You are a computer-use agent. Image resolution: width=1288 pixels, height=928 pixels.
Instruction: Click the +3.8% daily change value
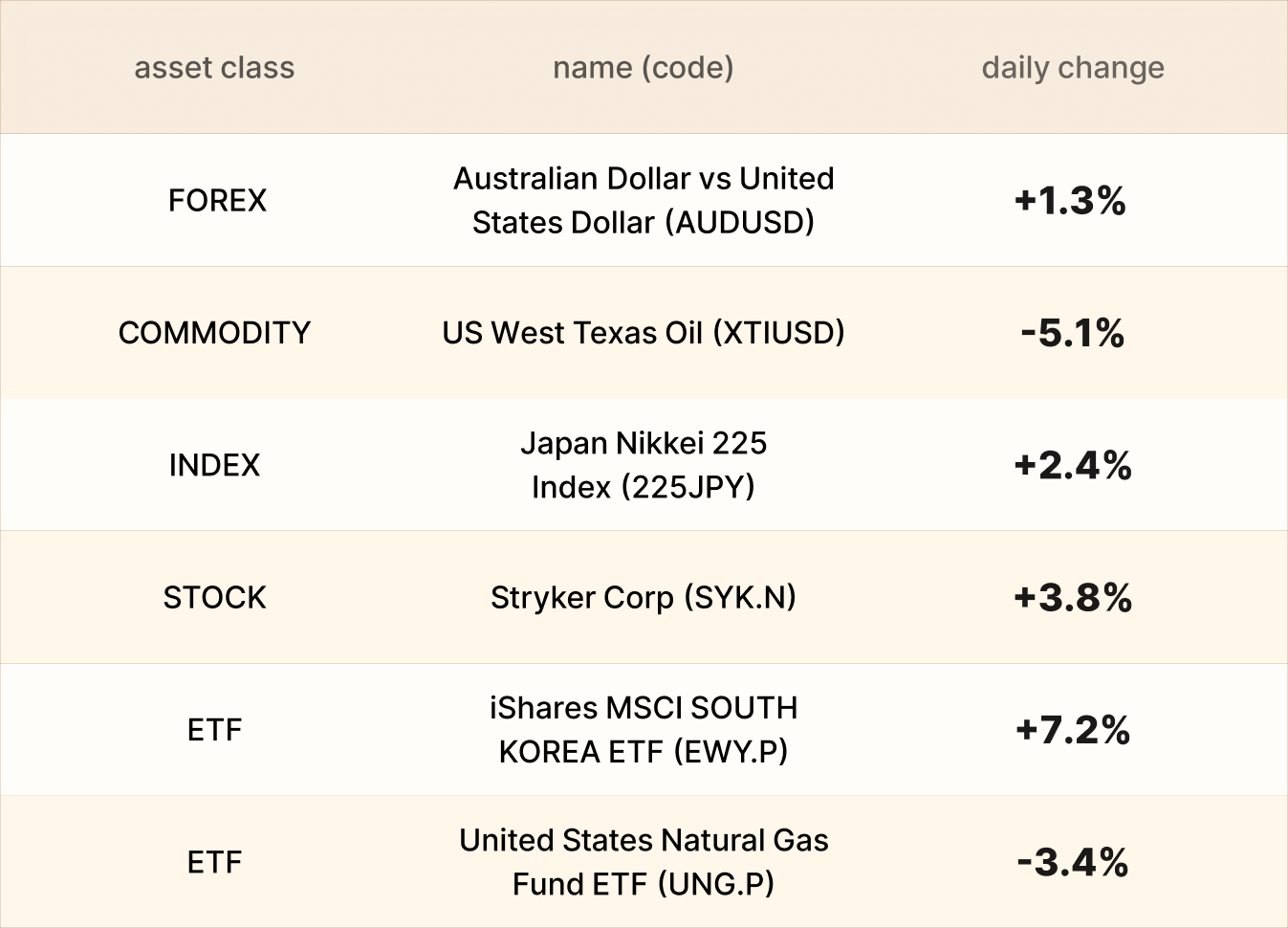click(x=1072, y=598)
